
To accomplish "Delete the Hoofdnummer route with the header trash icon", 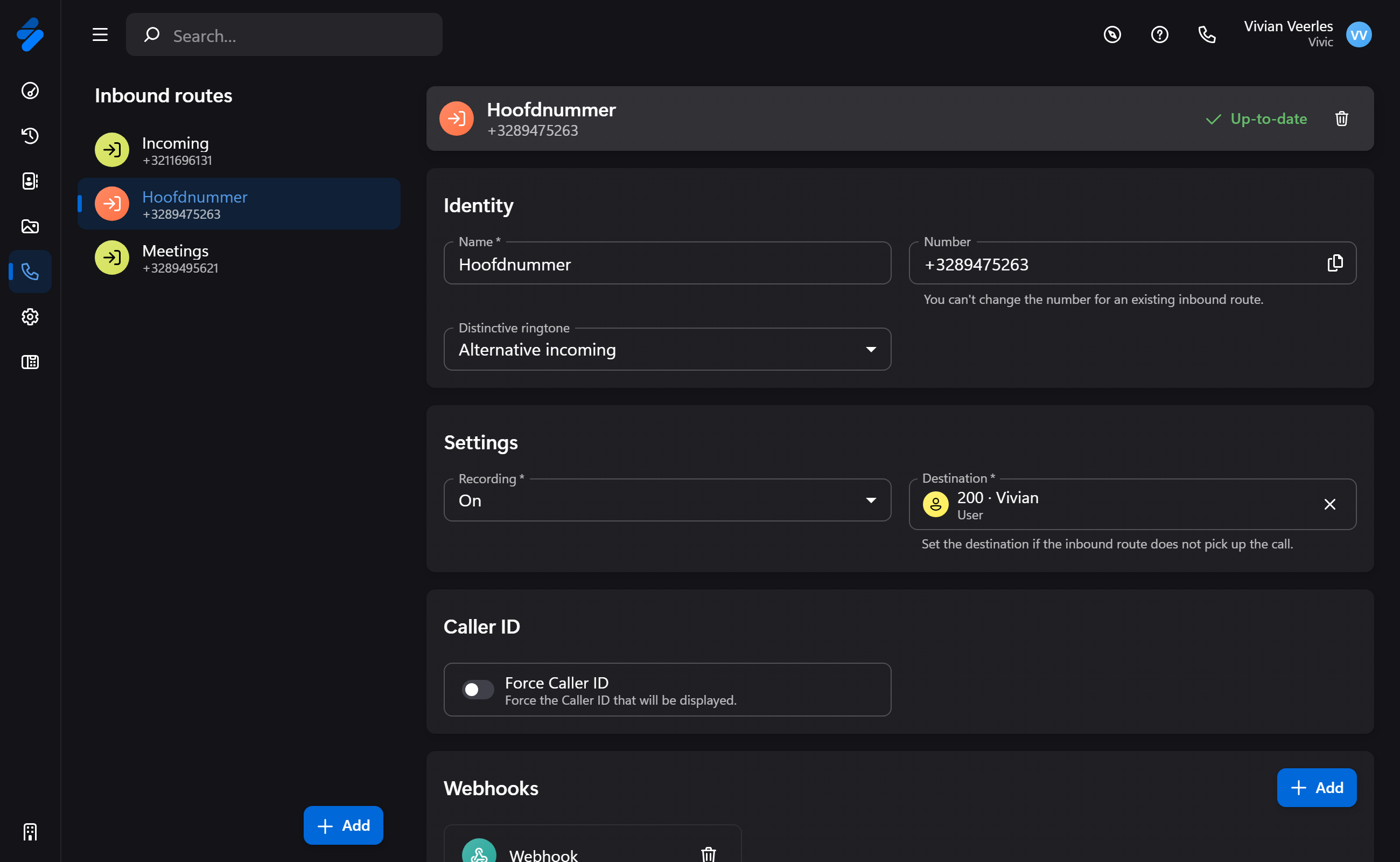I will [x=1341, y=119].
